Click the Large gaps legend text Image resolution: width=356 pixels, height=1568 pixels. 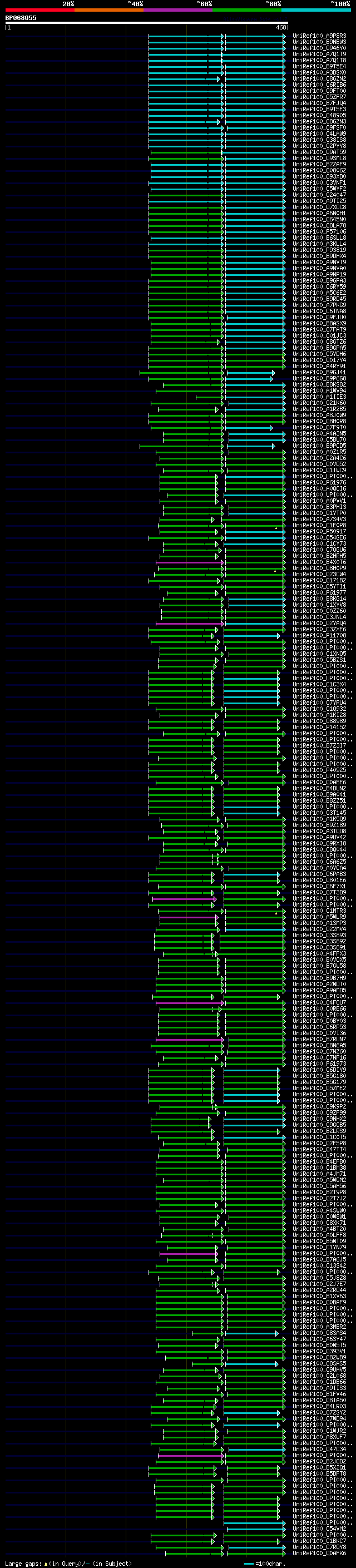coord(68,1563)
